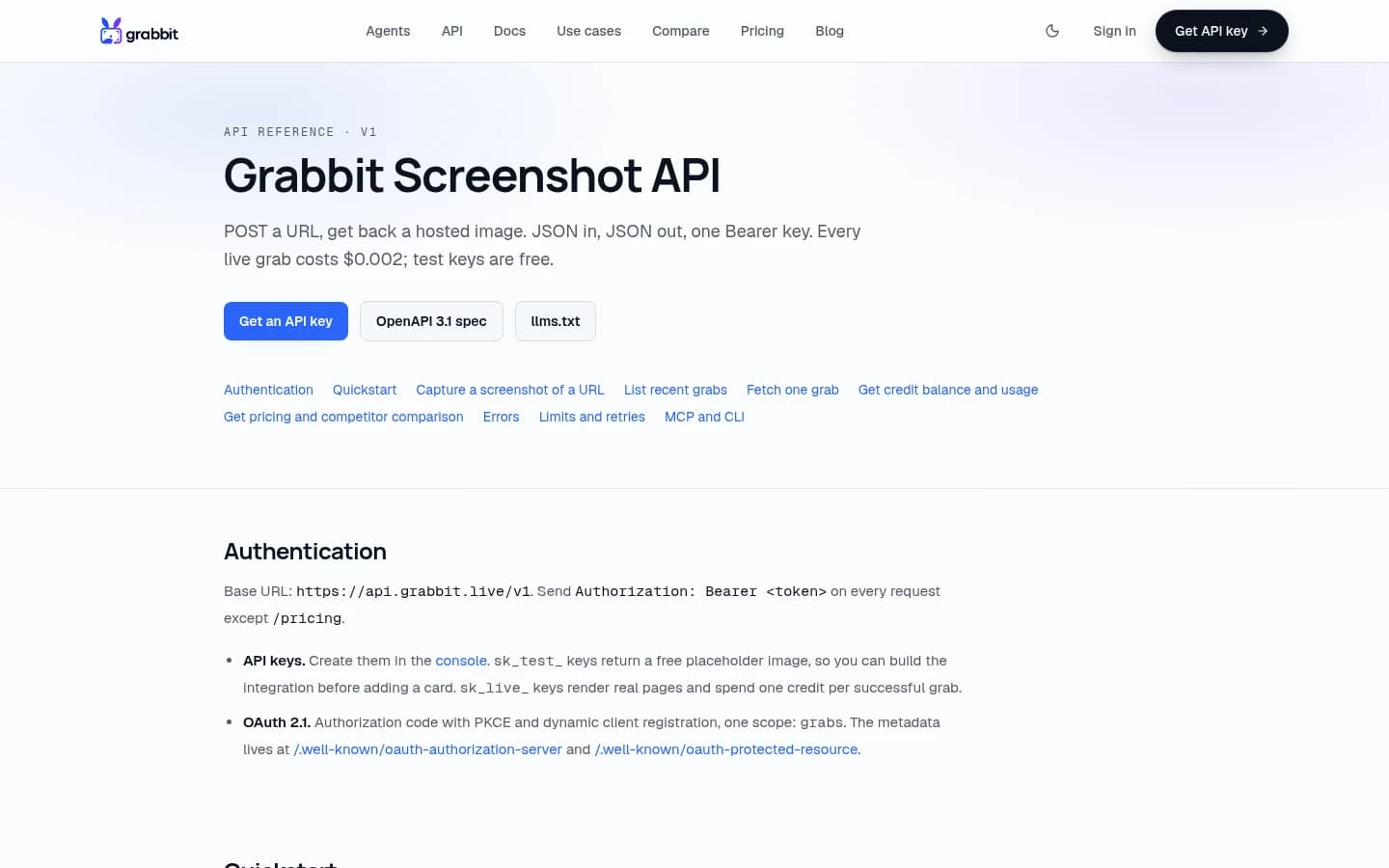
Task: Open the OpenAPI 3.1 spec button
Action: pyautogui.click(x=431, y=321)
